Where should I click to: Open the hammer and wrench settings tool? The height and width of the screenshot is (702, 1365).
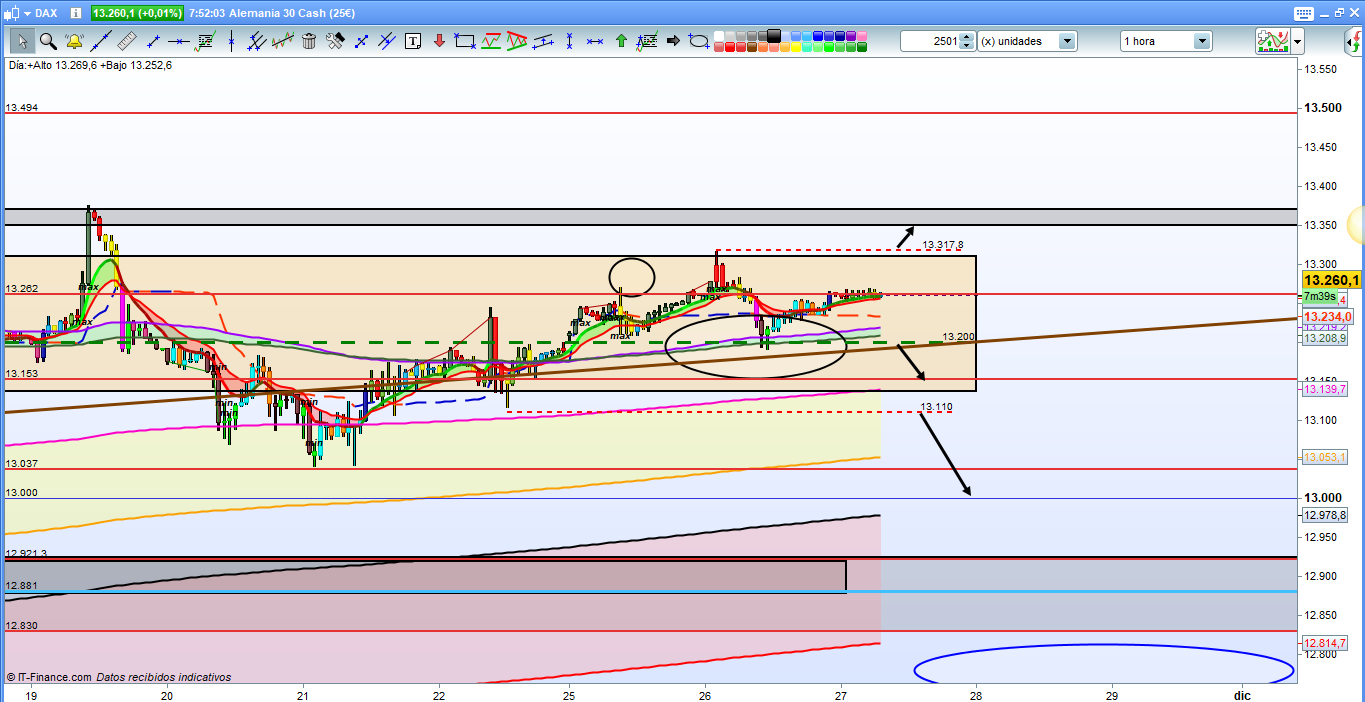click(x=335, y=41)
